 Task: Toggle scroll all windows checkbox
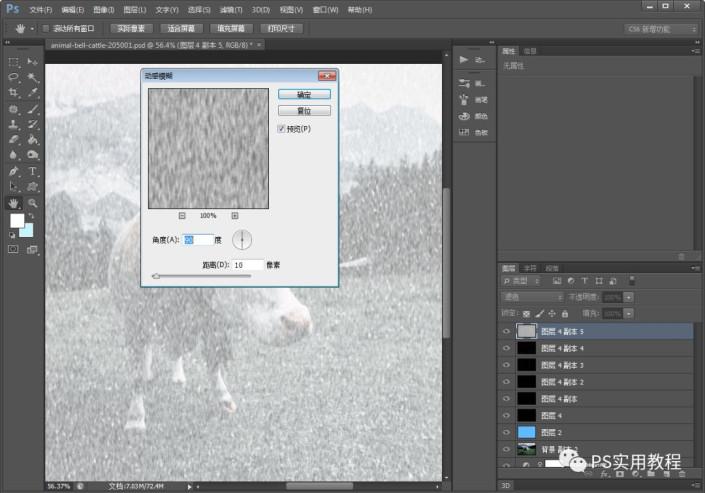[x=45, y=29]
